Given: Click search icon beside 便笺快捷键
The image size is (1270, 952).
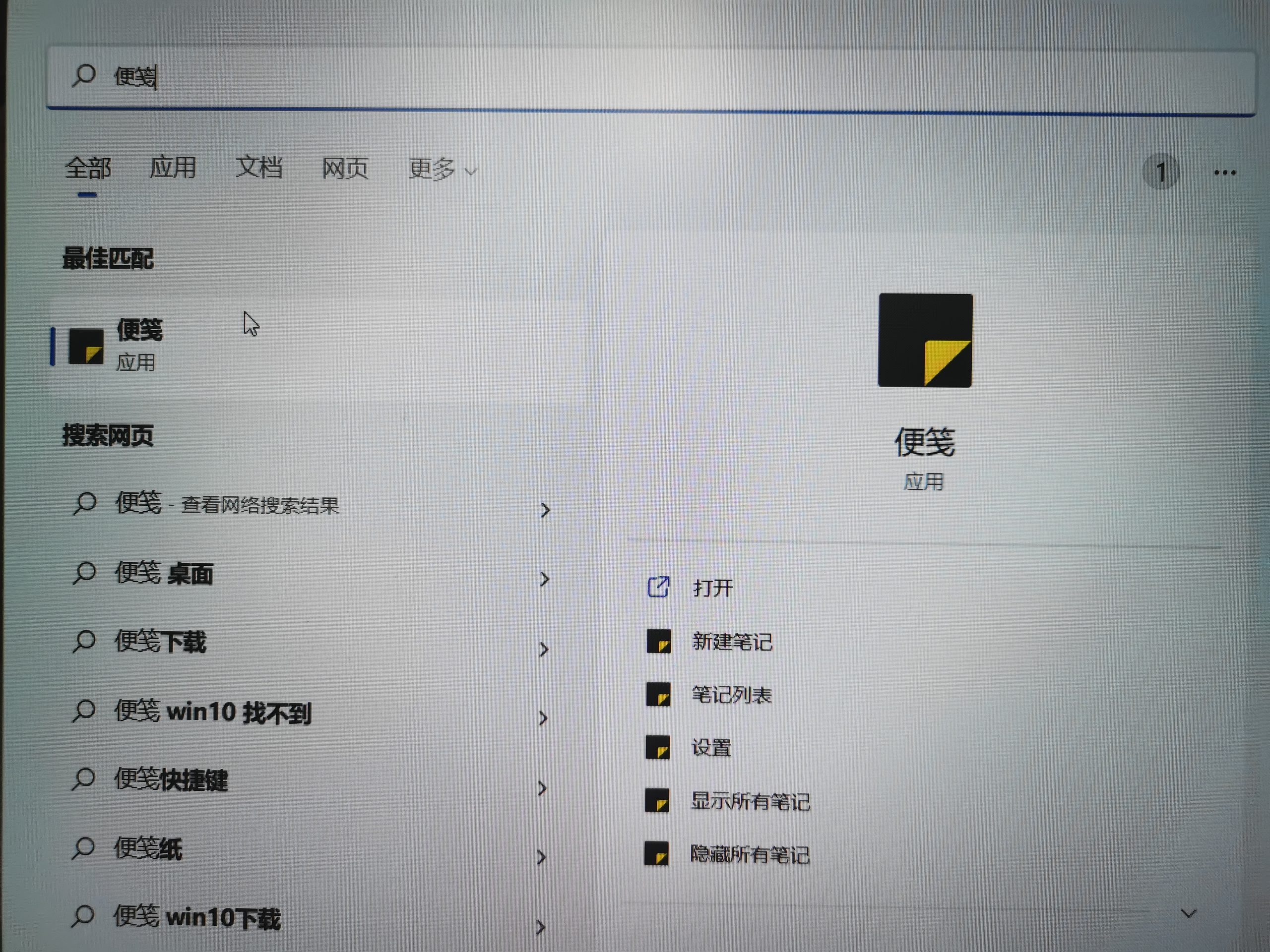Looking at the screenshot, I should pos(84,778).
